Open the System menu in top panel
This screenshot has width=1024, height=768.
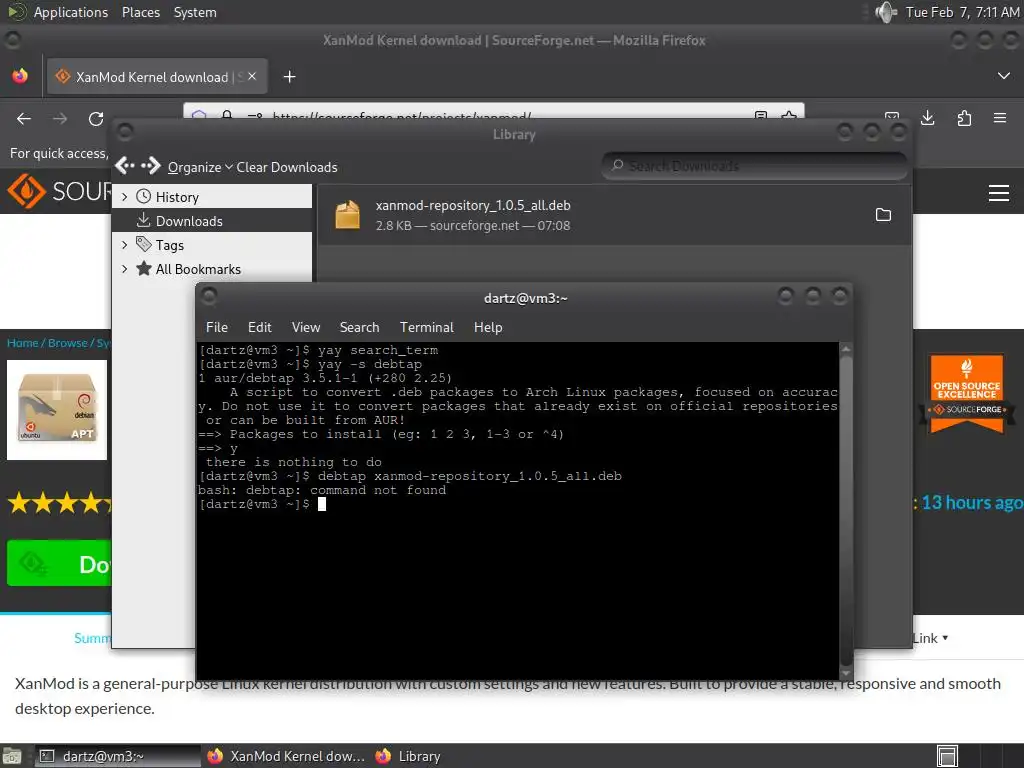(x=195, y=12)
